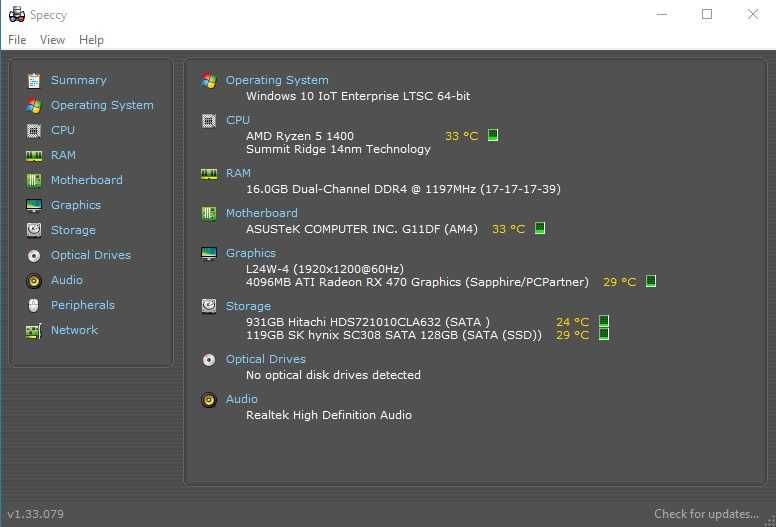The width and height of the screenshot is (776, 527).
Task: Open the View menu
Action: pos(52,40)
